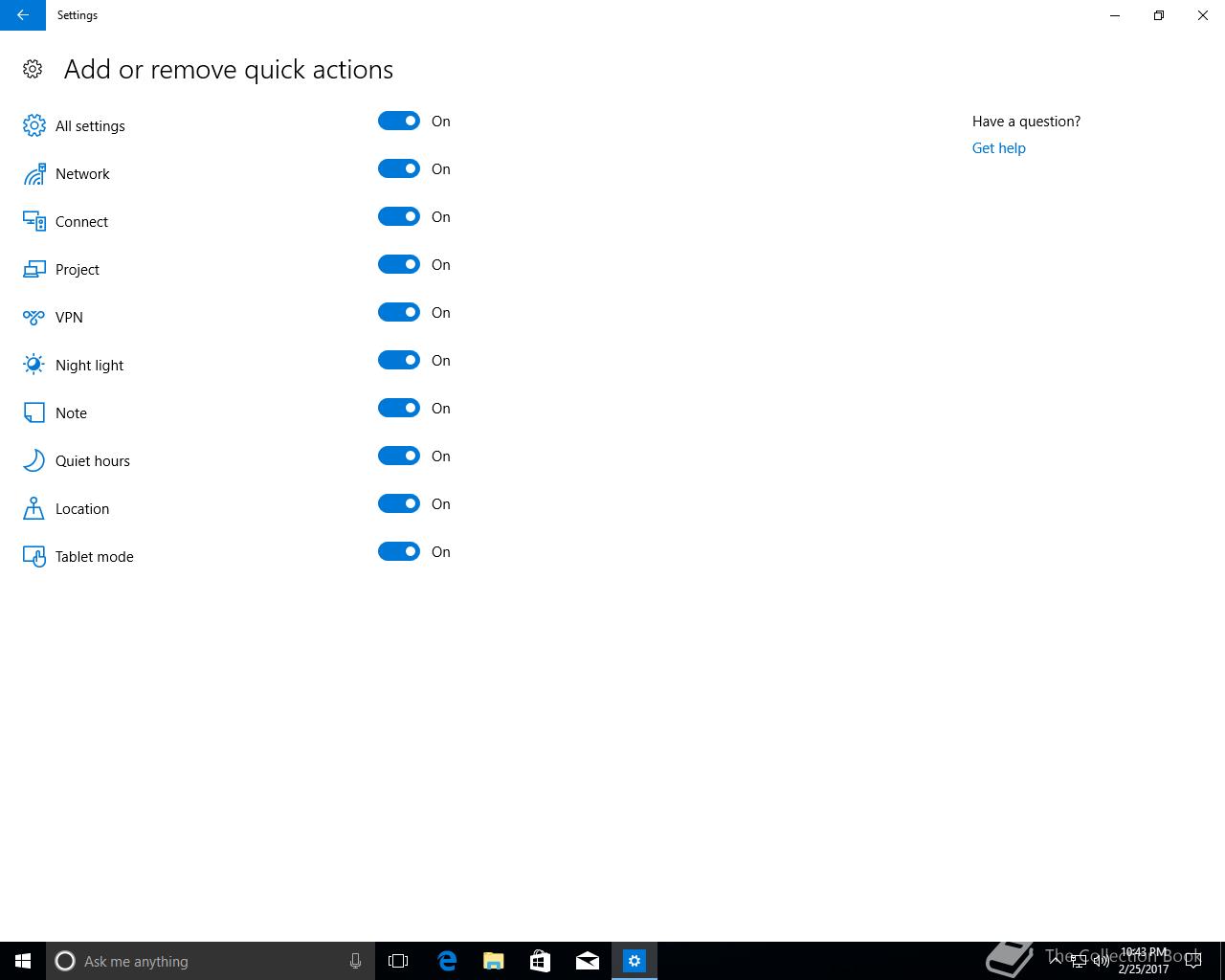Click the Network quick action icon
The height and width of the screenshot is (980, 1225).
click(33, 173)
